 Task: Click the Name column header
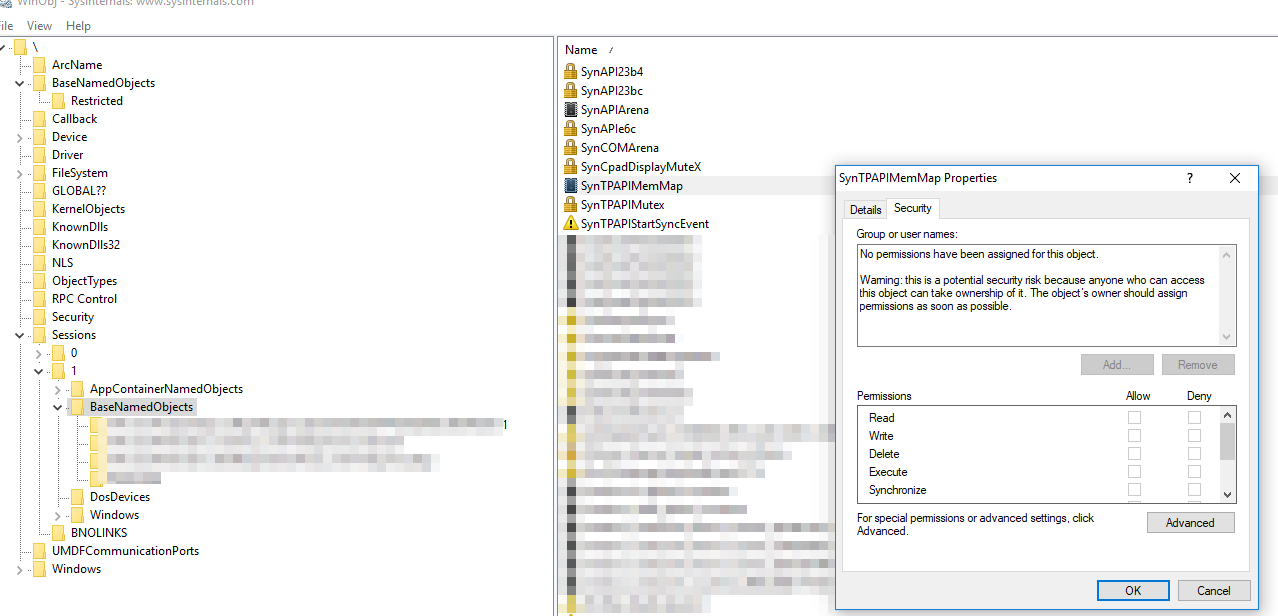point(581,50)
